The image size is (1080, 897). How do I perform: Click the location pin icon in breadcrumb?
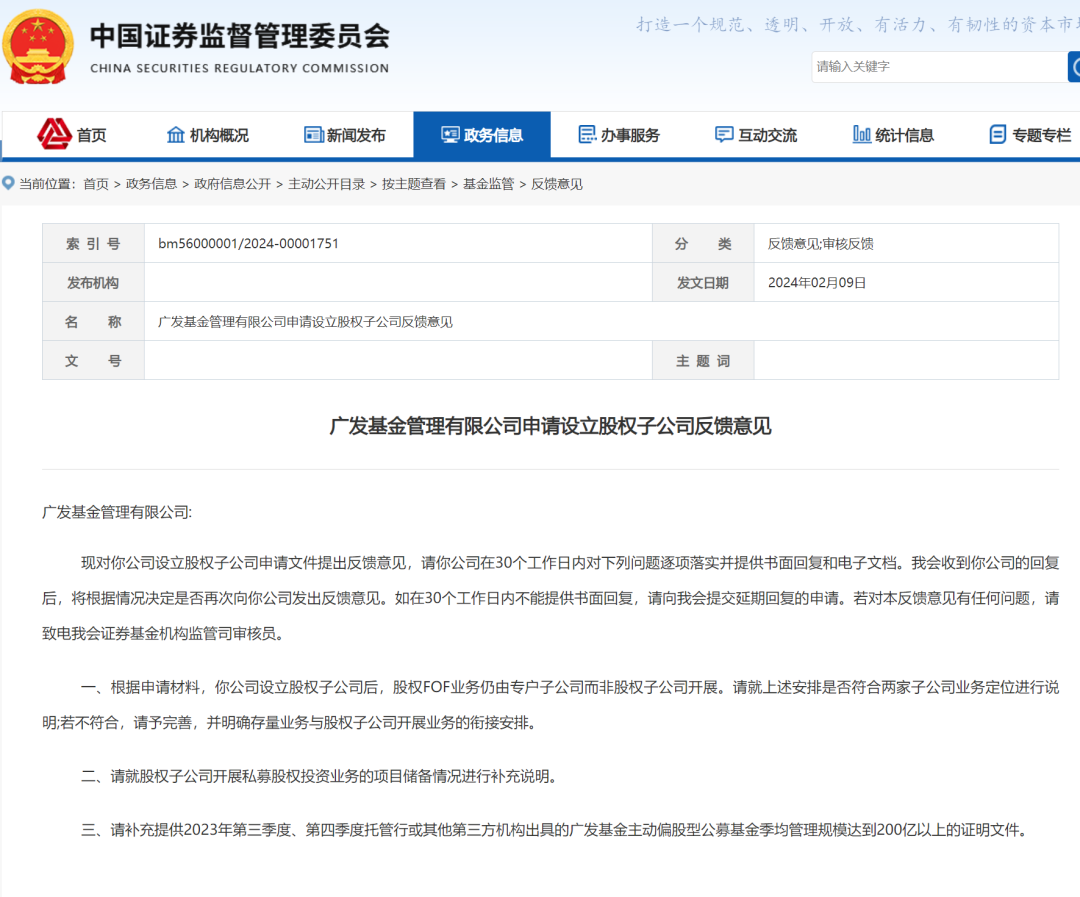(x=8, y=183)
